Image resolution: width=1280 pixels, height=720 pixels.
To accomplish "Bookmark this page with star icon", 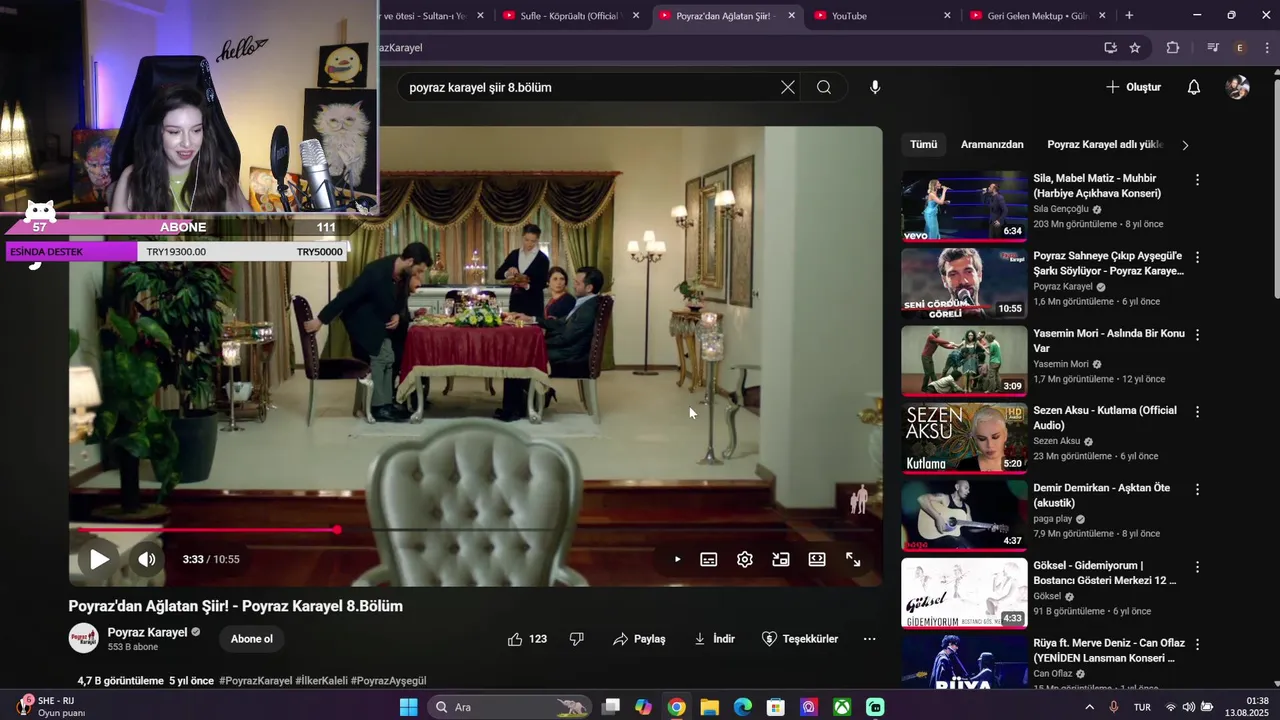I will (1135, 48).
